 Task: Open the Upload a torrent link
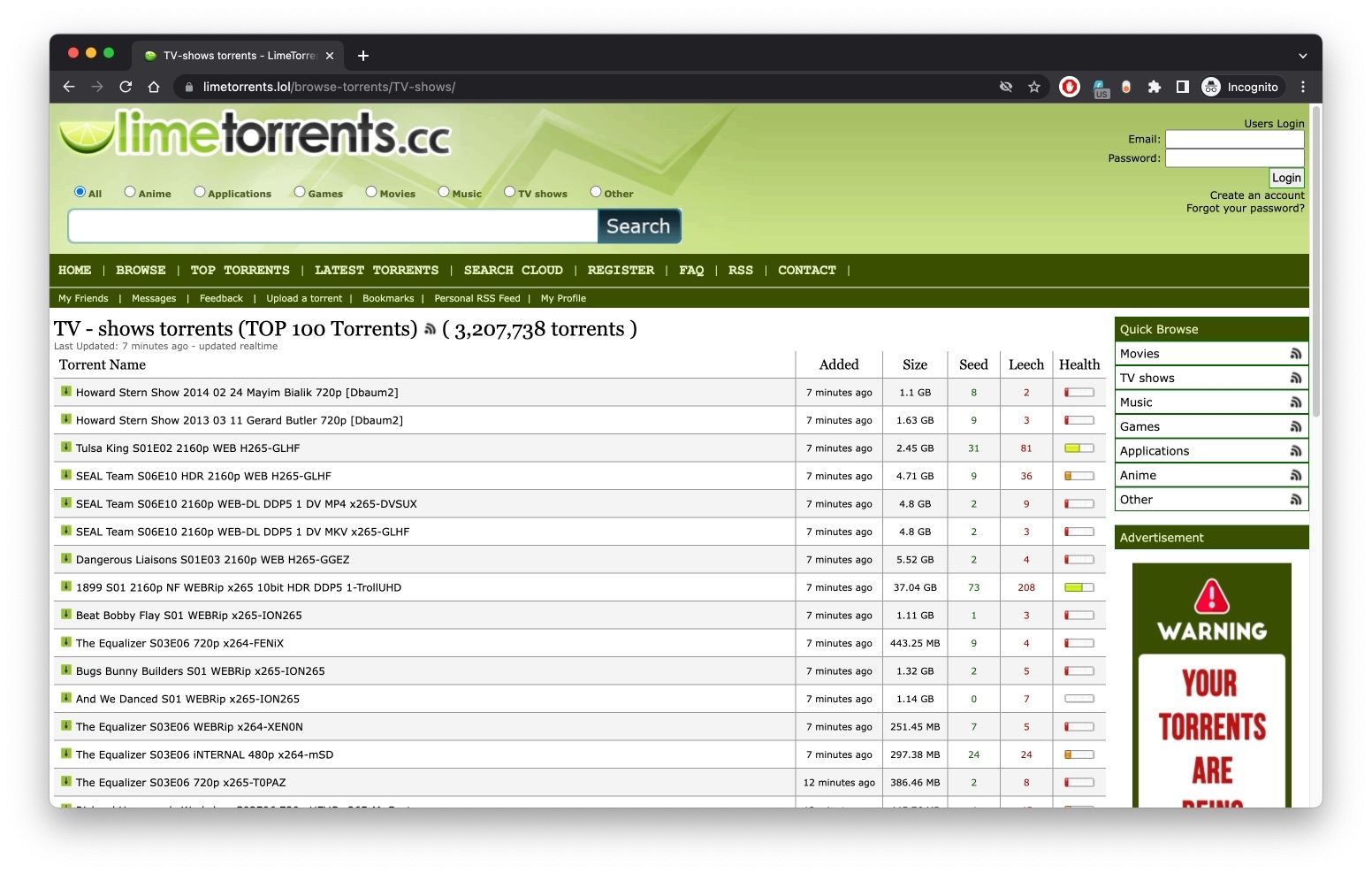(304, 299)
